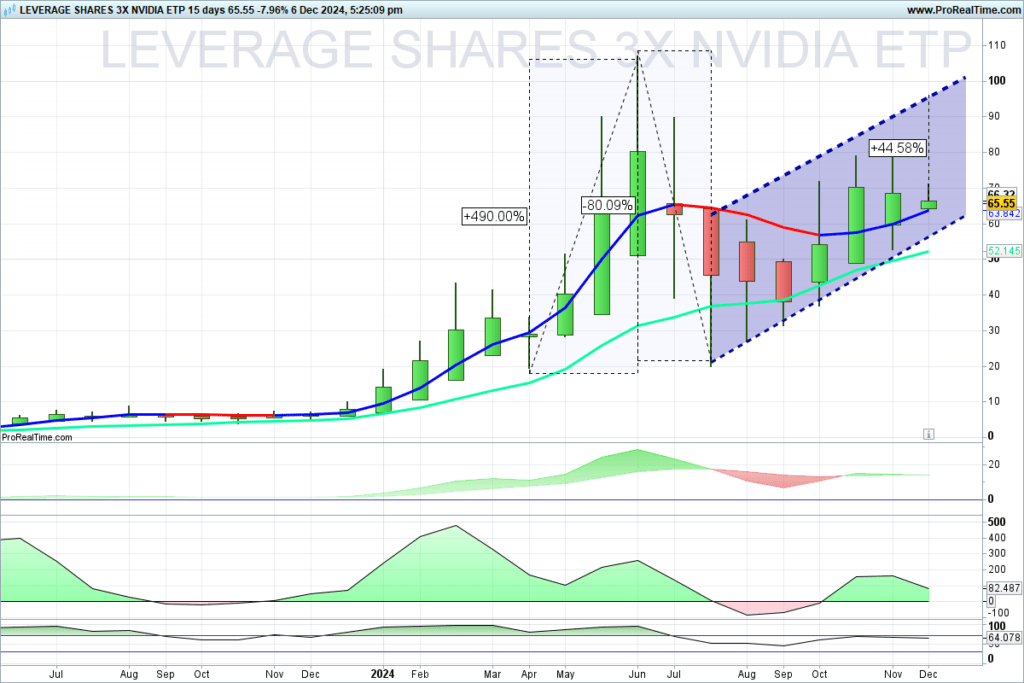Click the 200 level on indicator axis
The width and height of the screenshot is (1024, 683).
997,569
